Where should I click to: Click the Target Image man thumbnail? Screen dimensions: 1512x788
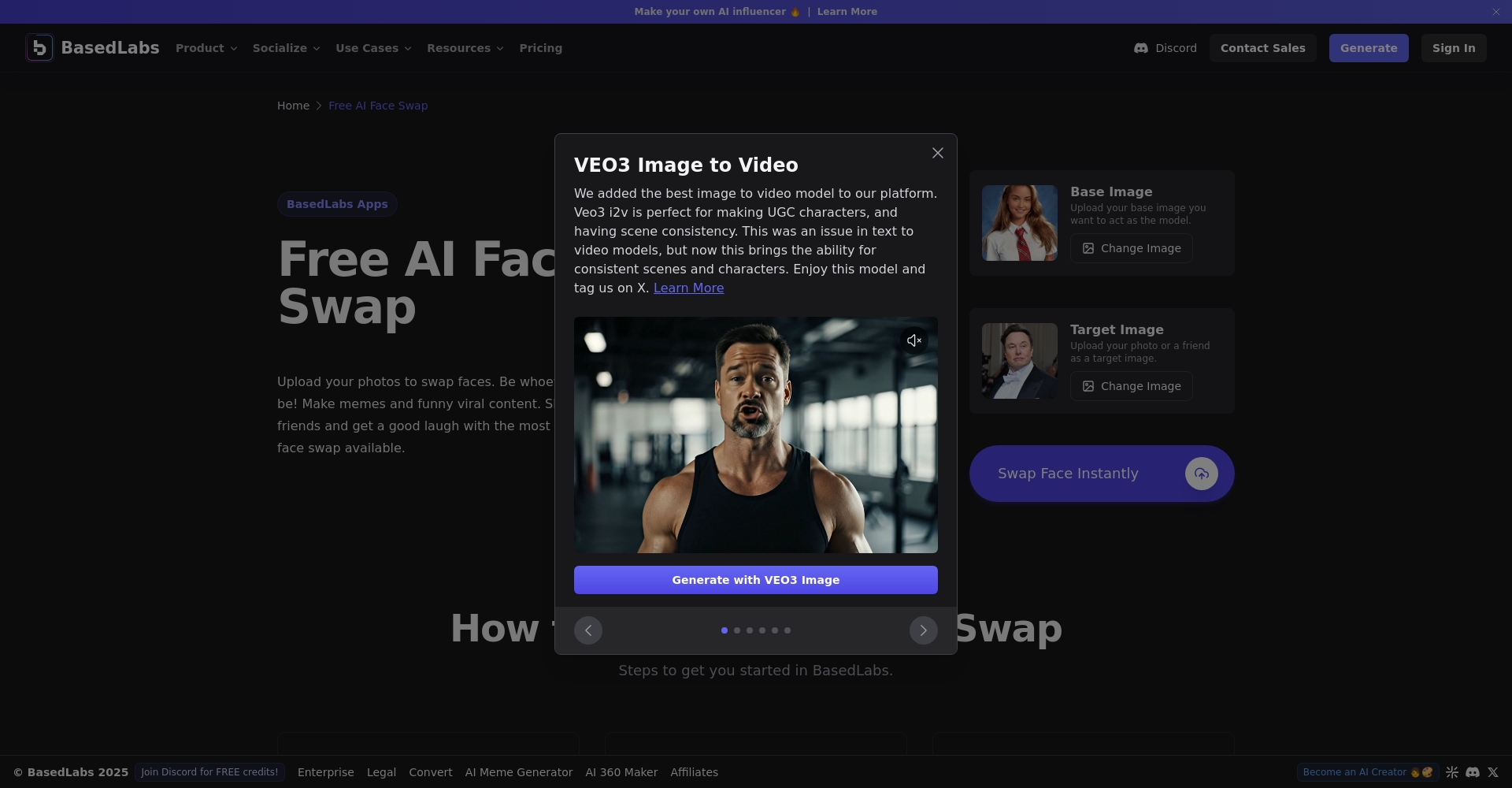1019,361
